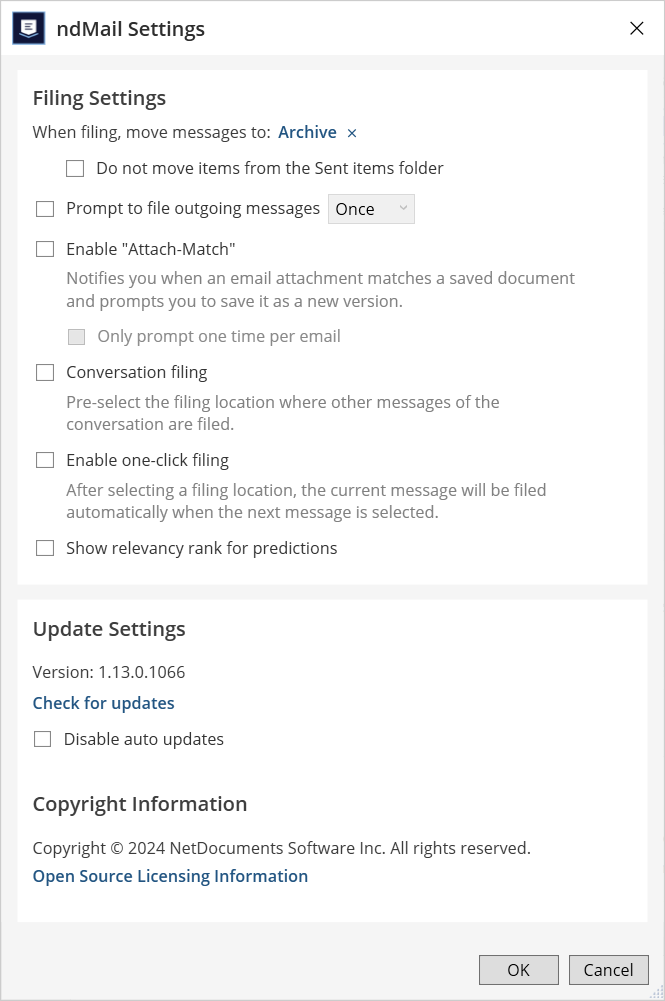
Task: Toggle the 'Disable auto updates' checkbox
Action: (43, 740)
